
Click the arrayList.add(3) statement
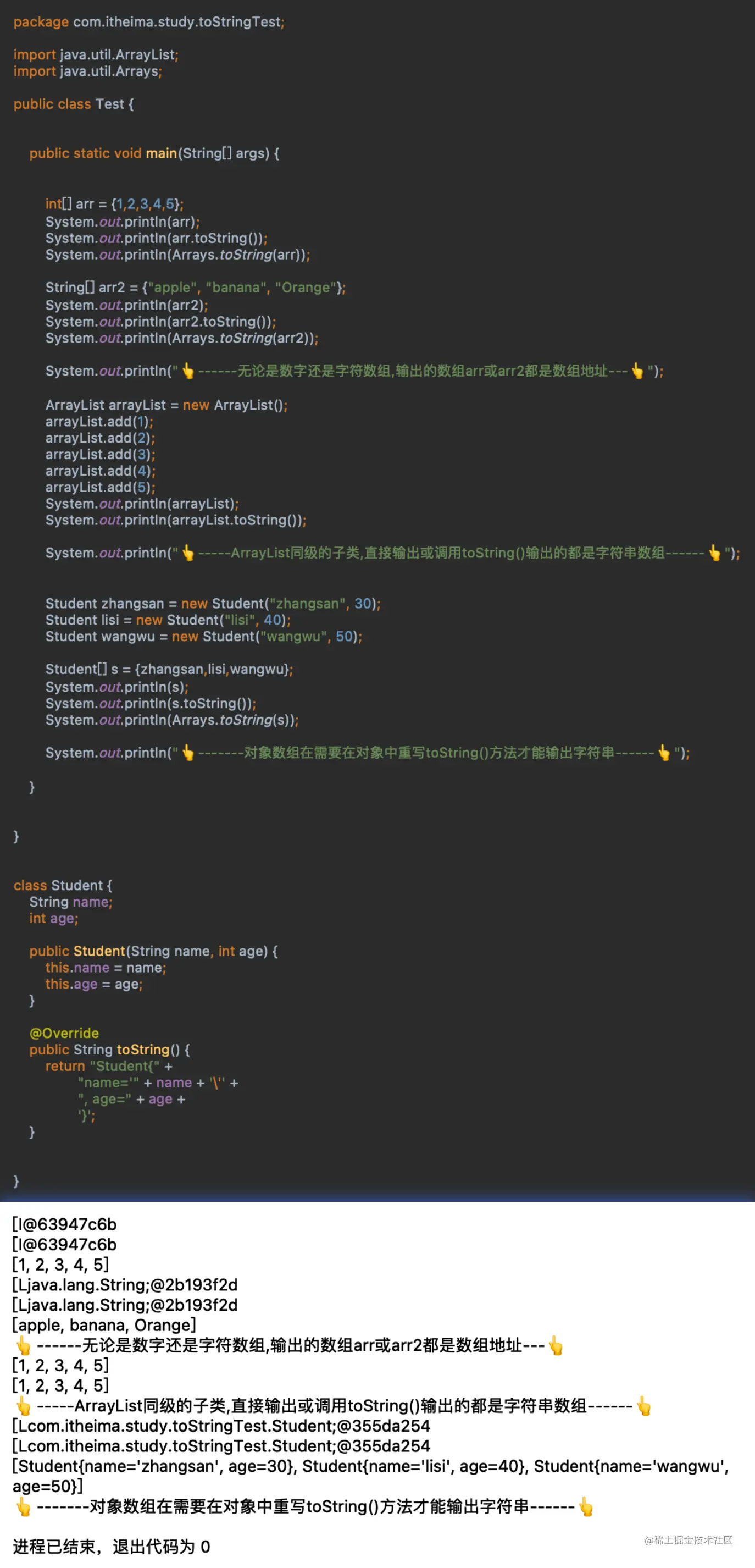pos(100,454)
